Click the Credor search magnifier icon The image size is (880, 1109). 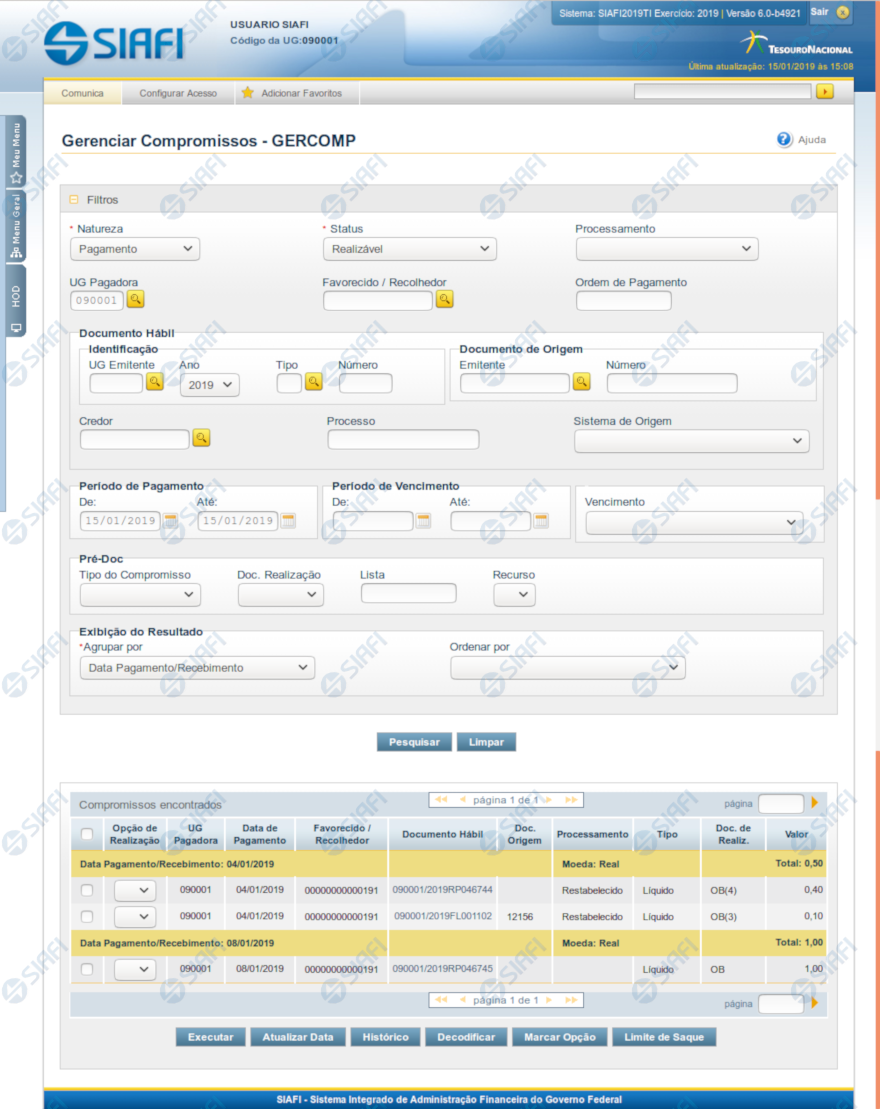point(201,438)
